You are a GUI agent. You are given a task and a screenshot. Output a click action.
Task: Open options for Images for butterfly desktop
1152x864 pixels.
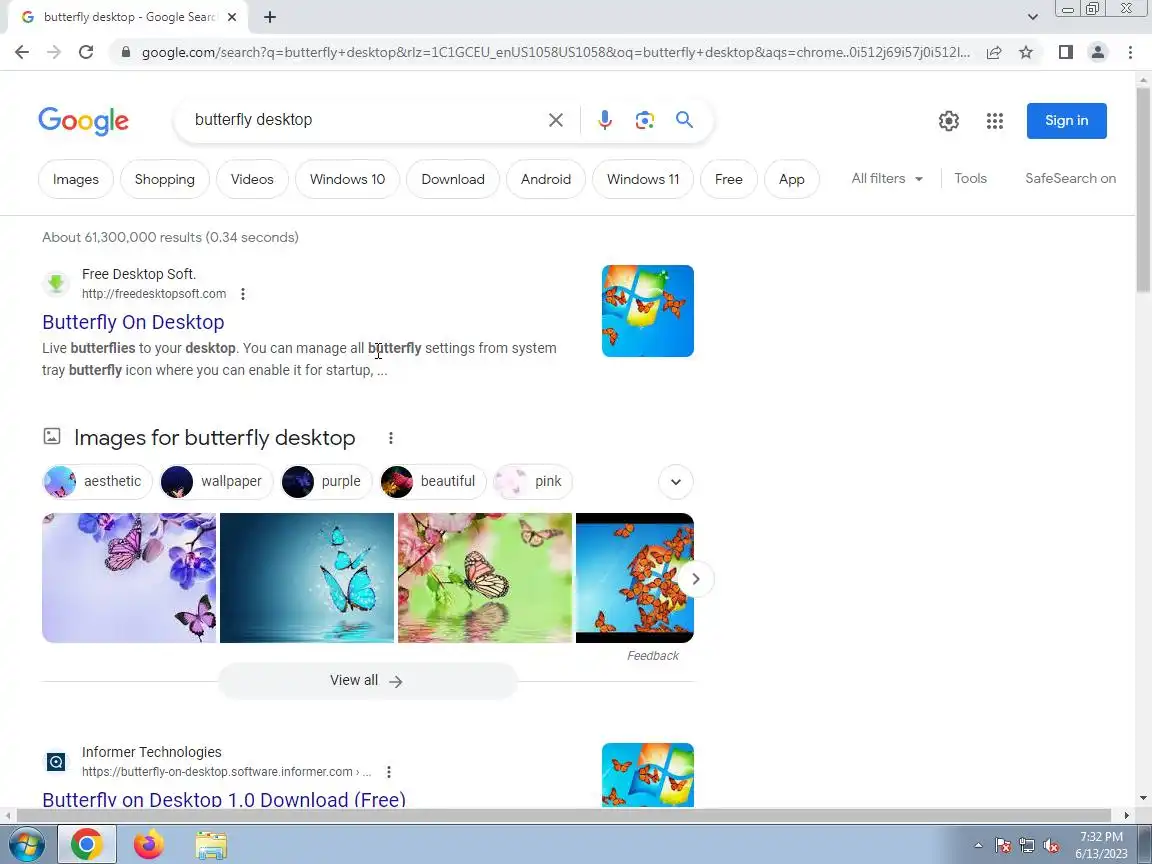click(391, 438)
